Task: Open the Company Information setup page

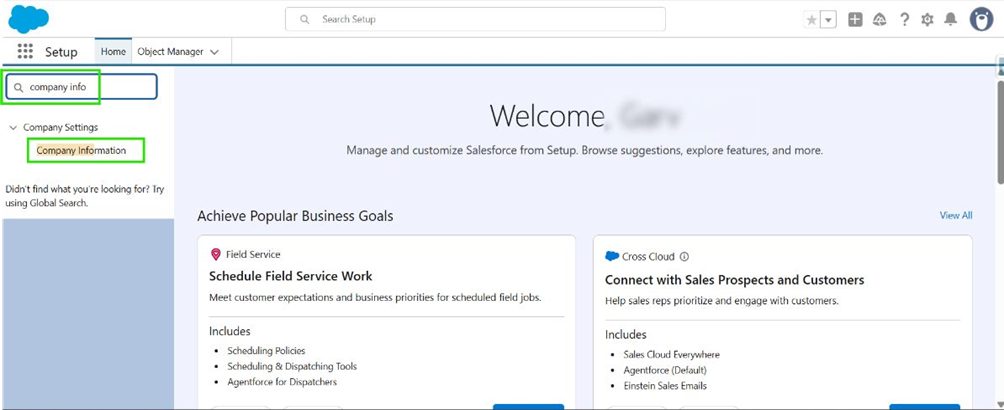Action: [x=81, y=150]
